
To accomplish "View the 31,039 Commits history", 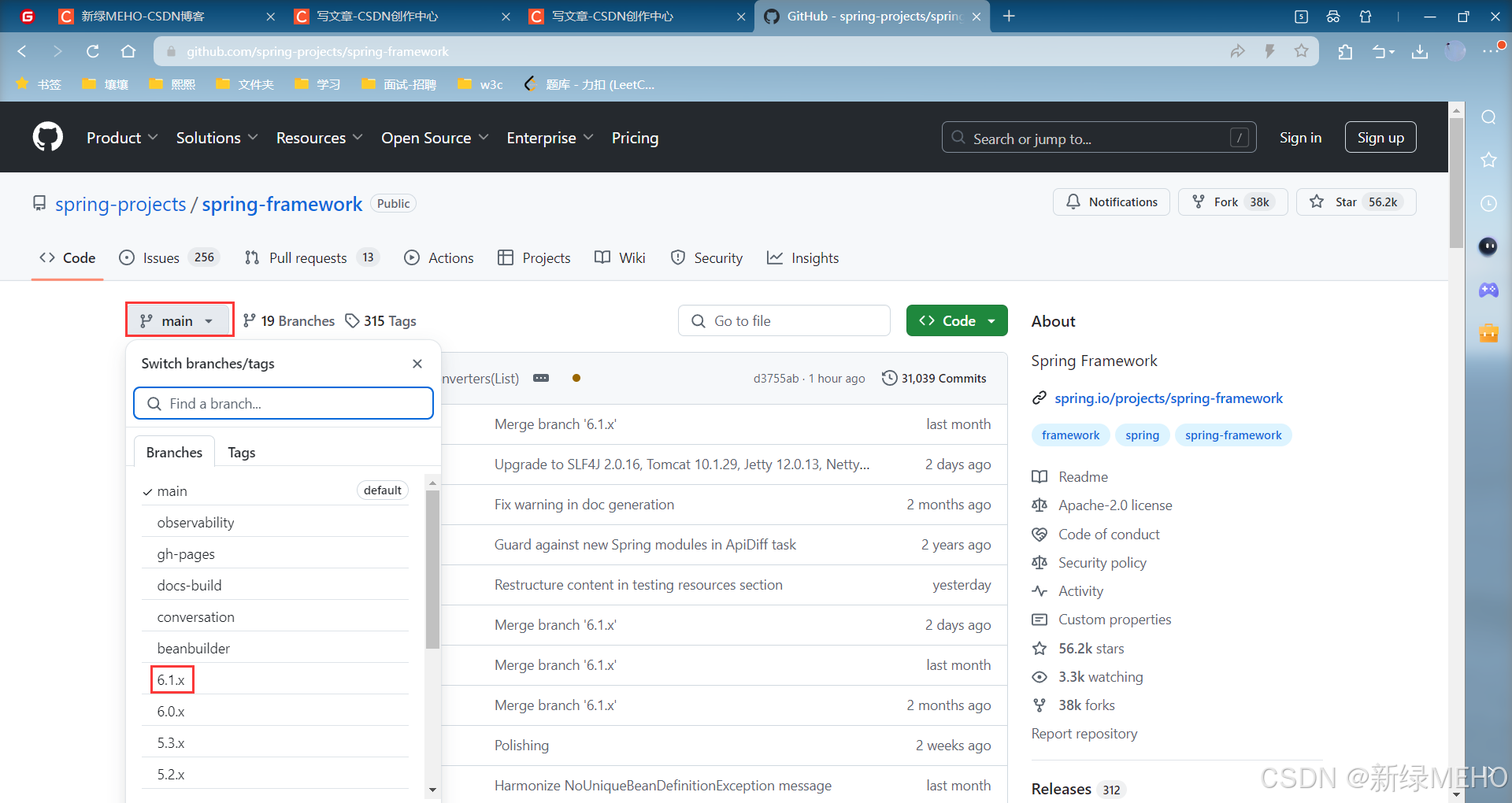I will click(x=934, y=378).
